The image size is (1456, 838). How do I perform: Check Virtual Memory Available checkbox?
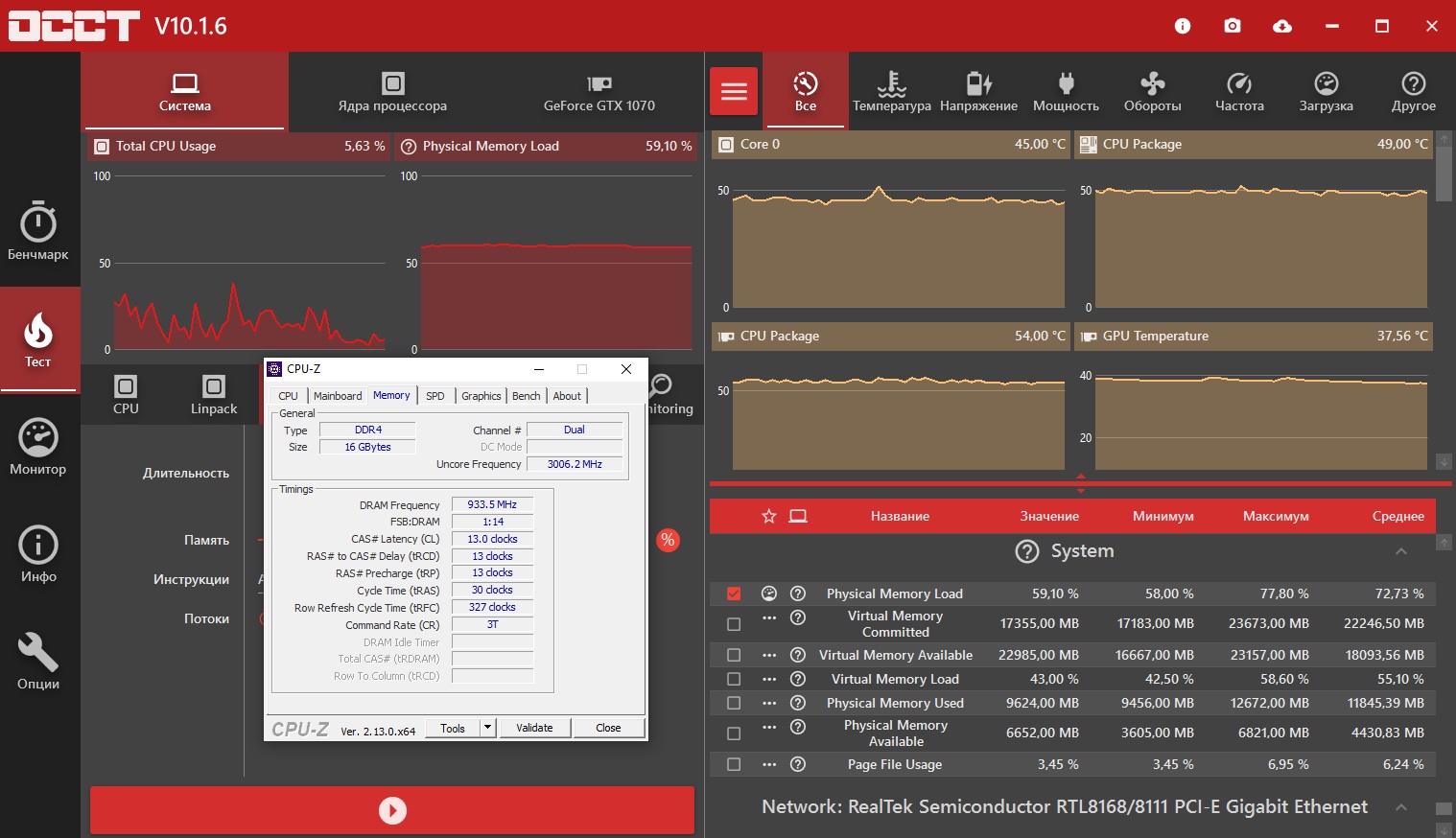[x=734, y=655]
